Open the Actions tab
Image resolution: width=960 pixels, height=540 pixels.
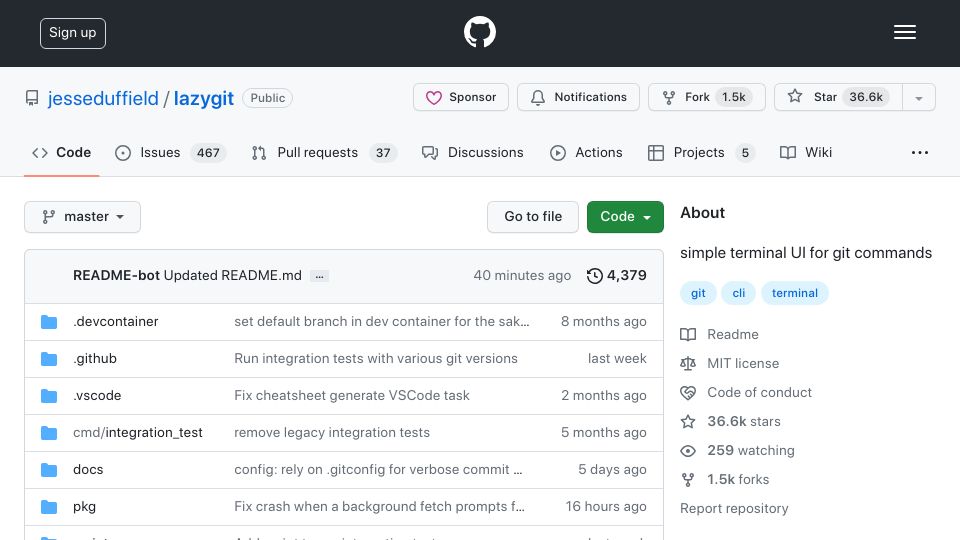point(586,152)
